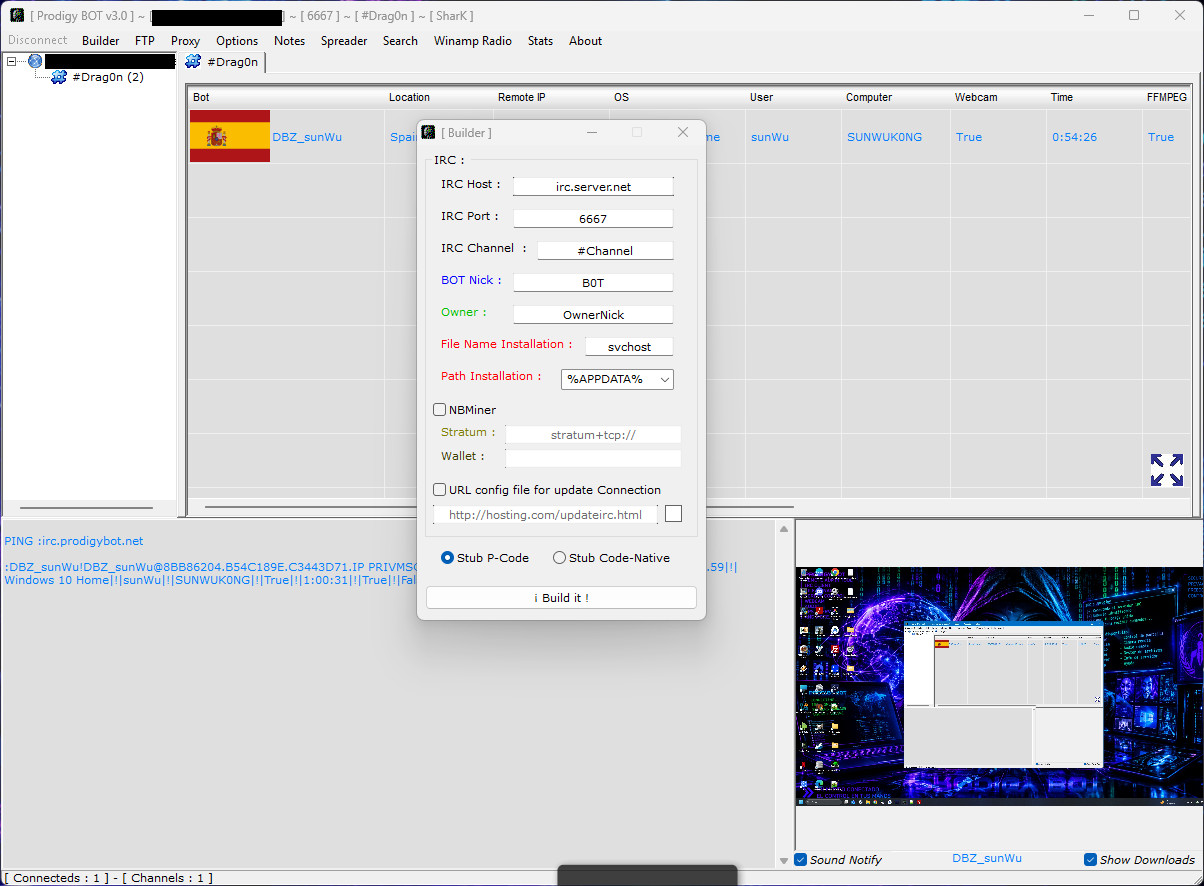Click the IRC Channel field
Screen dimensions: 1204x886
(x=605, y=250)
